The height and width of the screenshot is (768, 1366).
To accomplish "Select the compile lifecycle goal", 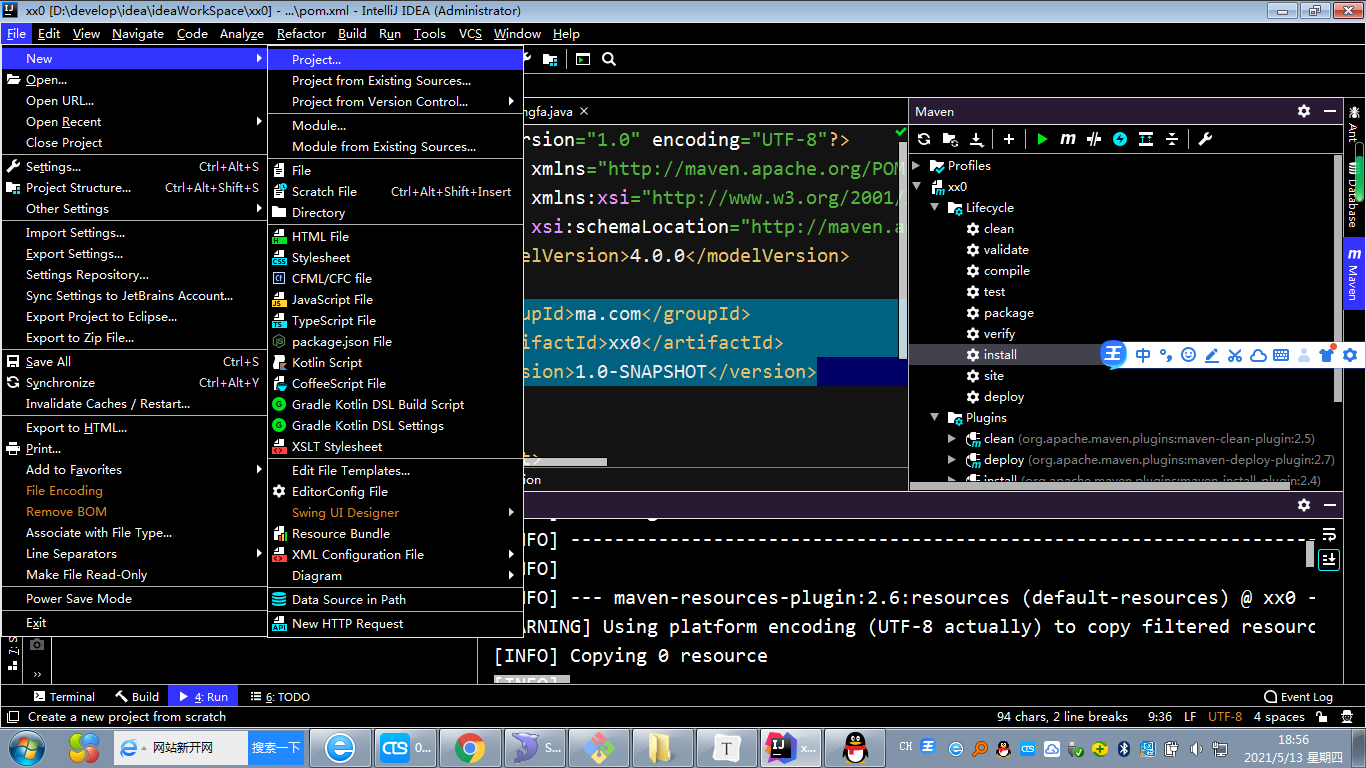I will coord(1006,270).
